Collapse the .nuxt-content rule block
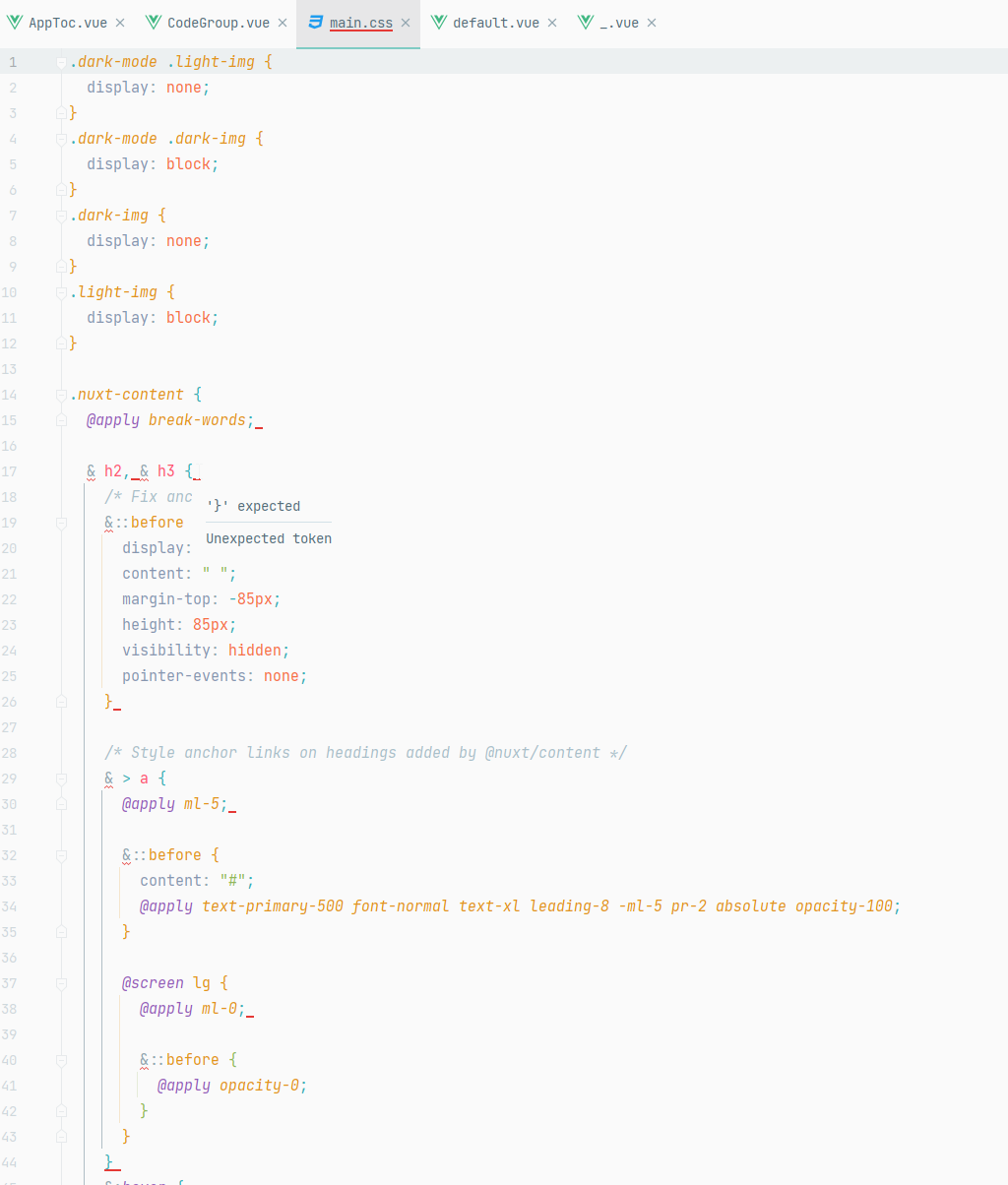1008x1185 pixels. 60,394
